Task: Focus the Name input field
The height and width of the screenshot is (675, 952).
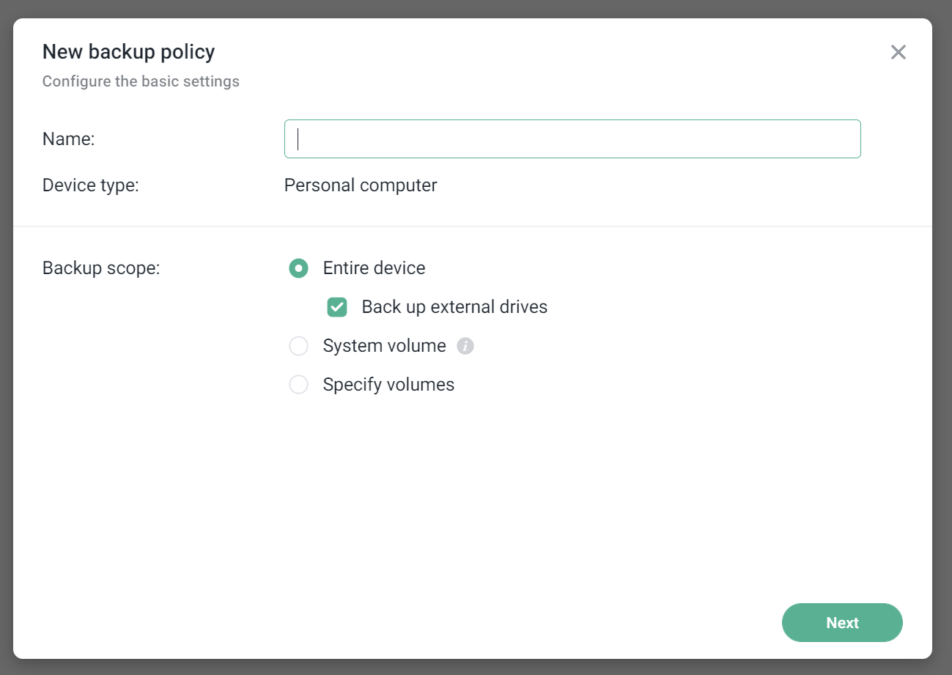Action: 572,139
